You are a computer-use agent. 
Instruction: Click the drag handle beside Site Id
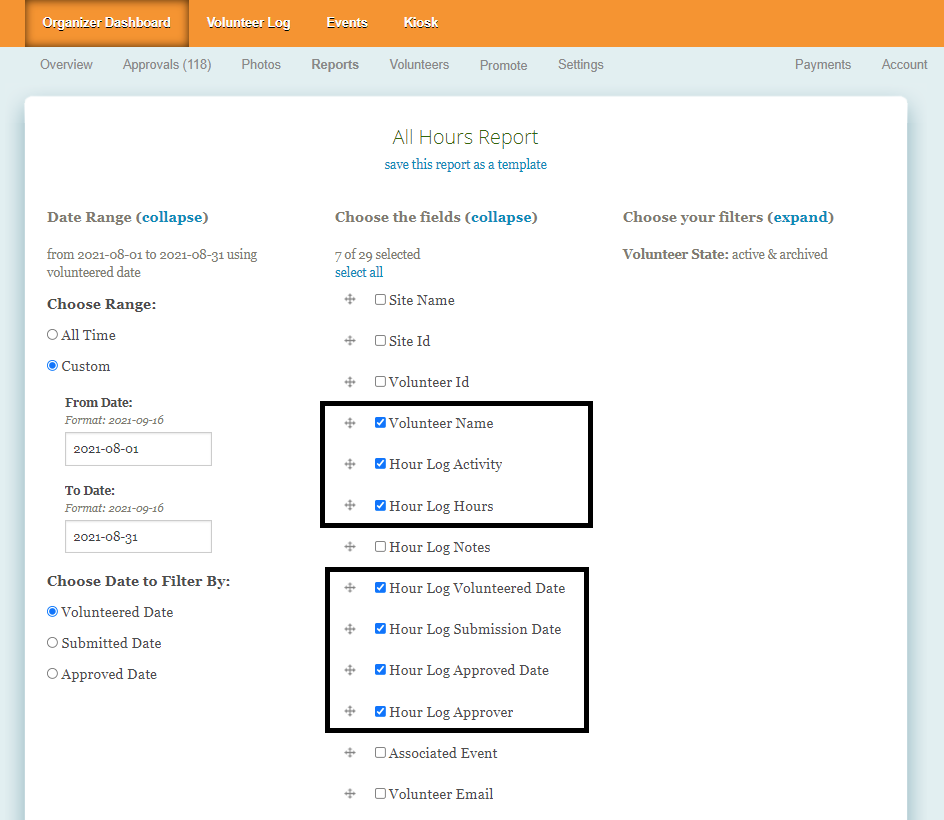click(350, 341)
